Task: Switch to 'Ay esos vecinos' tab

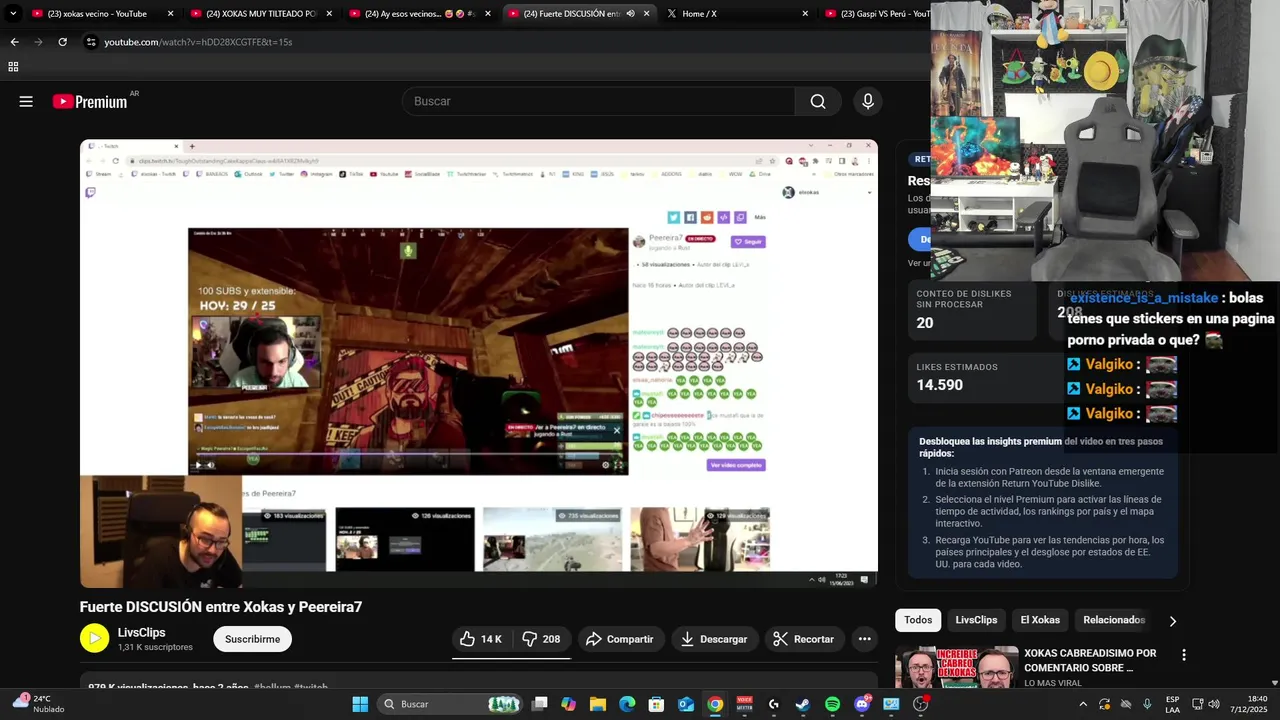Action: tap(419, 14)
